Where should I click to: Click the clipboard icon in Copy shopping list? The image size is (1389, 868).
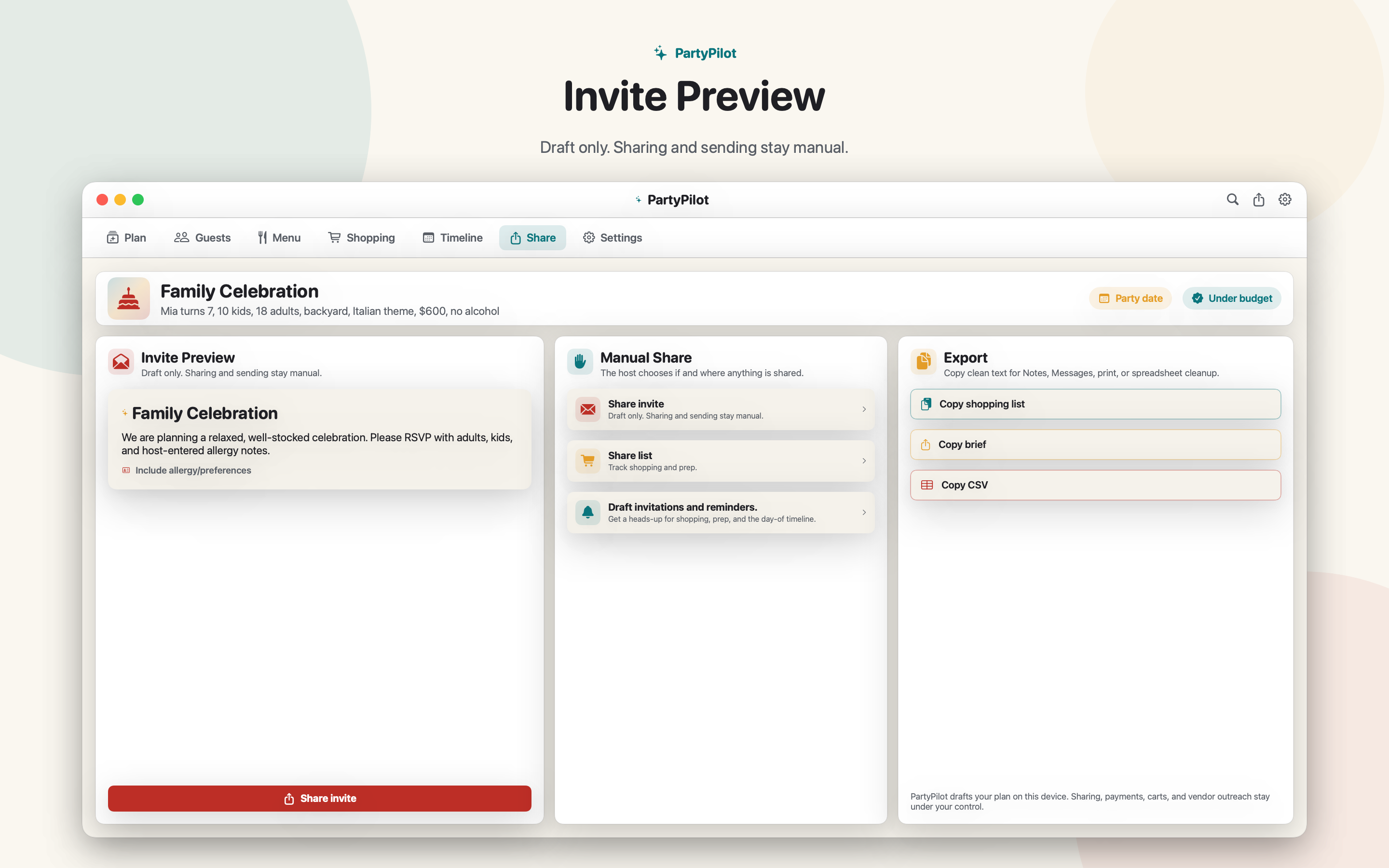926,404
